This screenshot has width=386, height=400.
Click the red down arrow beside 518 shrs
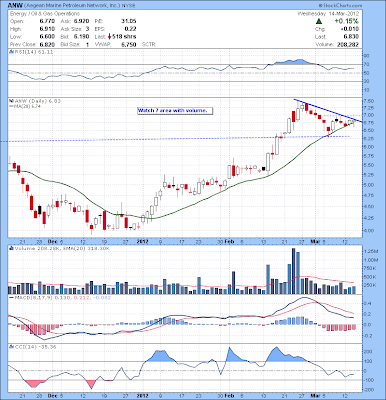click(109, 37)
